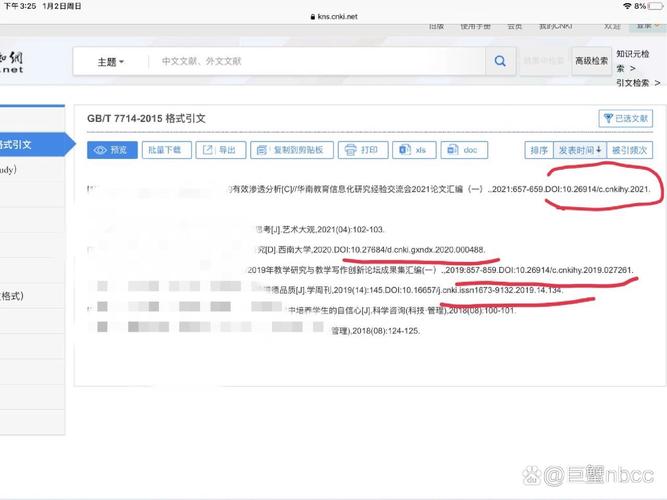Click the 预览 preview button
The width and height of the screenshot is (667, 500).
click(x=112, y=150)
